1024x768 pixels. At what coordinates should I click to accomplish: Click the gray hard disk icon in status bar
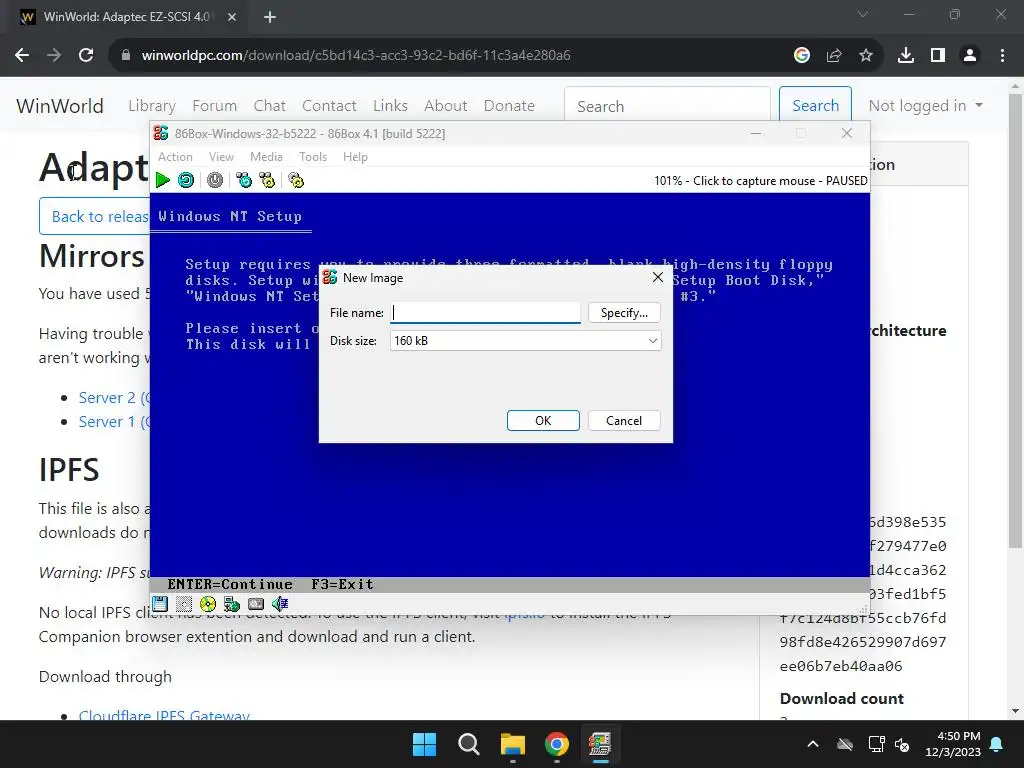coord(256,604)
